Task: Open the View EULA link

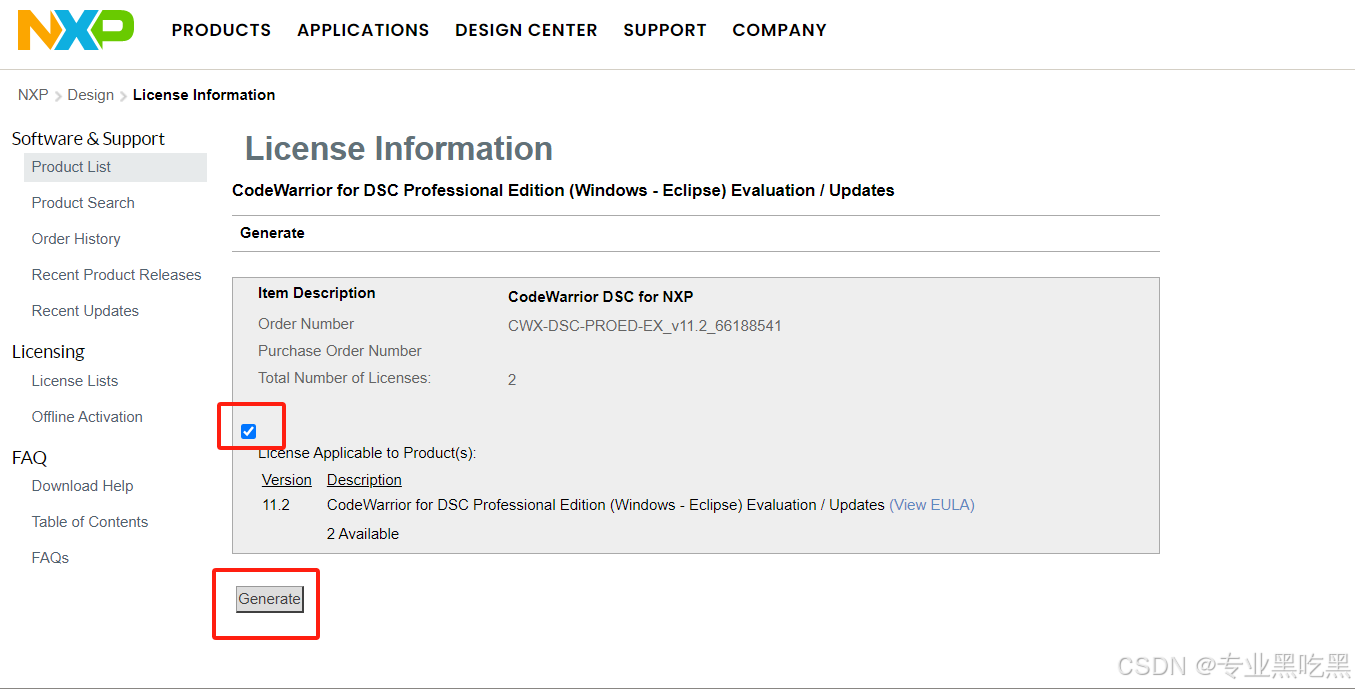Action: click(932, 505)
